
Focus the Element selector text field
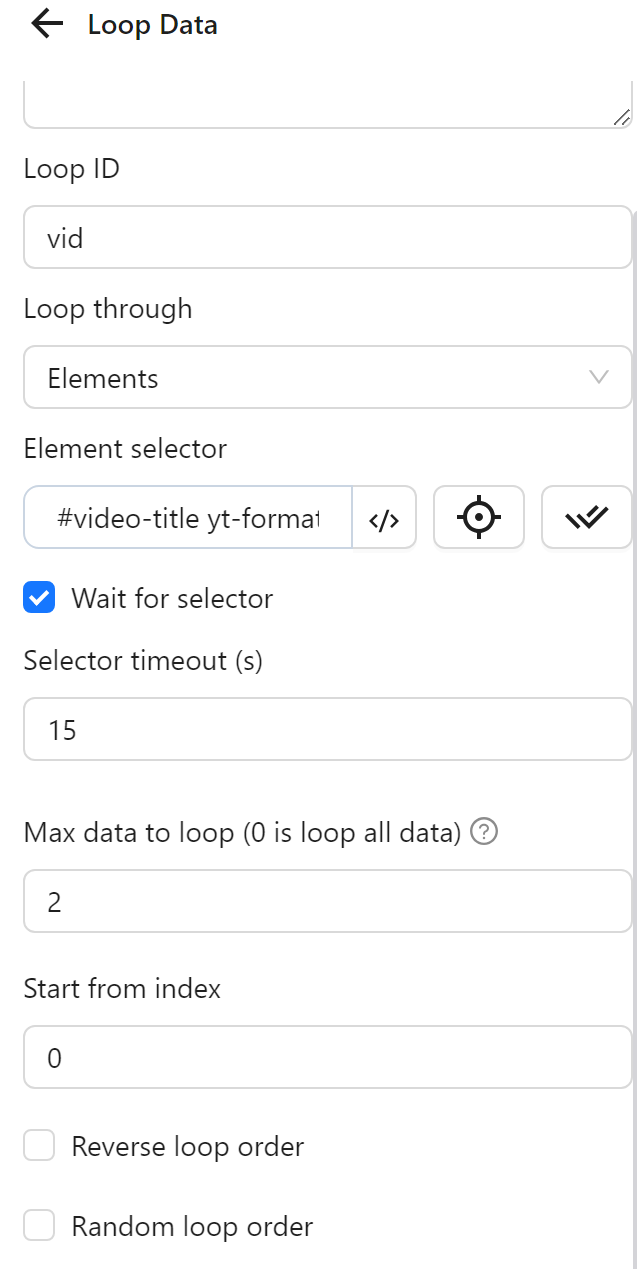tap(185, 517)
